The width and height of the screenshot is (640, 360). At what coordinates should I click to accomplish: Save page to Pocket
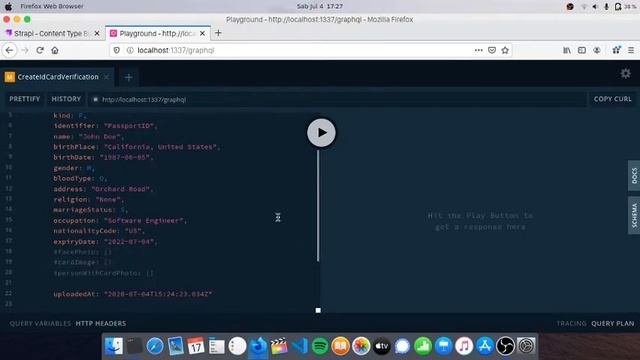492,50
